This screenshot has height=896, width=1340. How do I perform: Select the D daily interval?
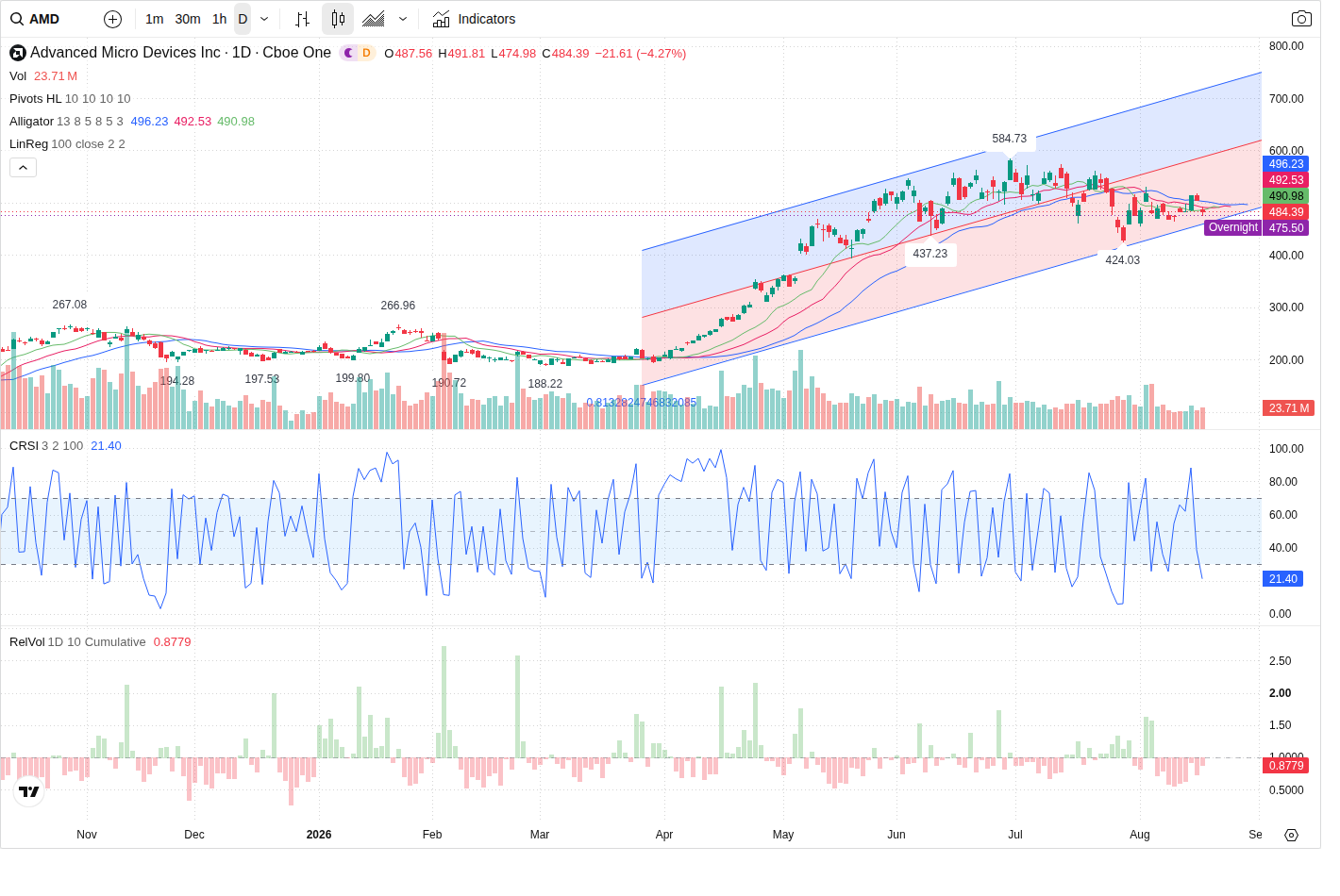point(243,19)
